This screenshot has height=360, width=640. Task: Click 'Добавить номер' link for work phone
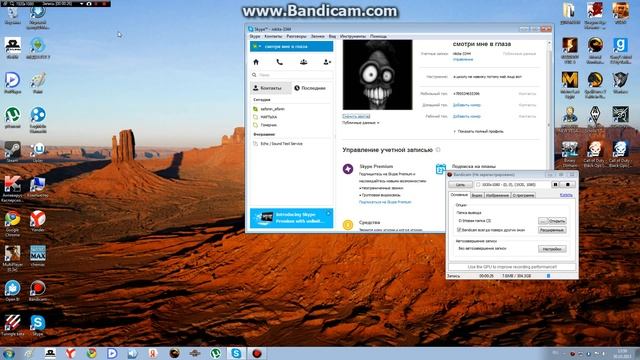click(467, 117)
